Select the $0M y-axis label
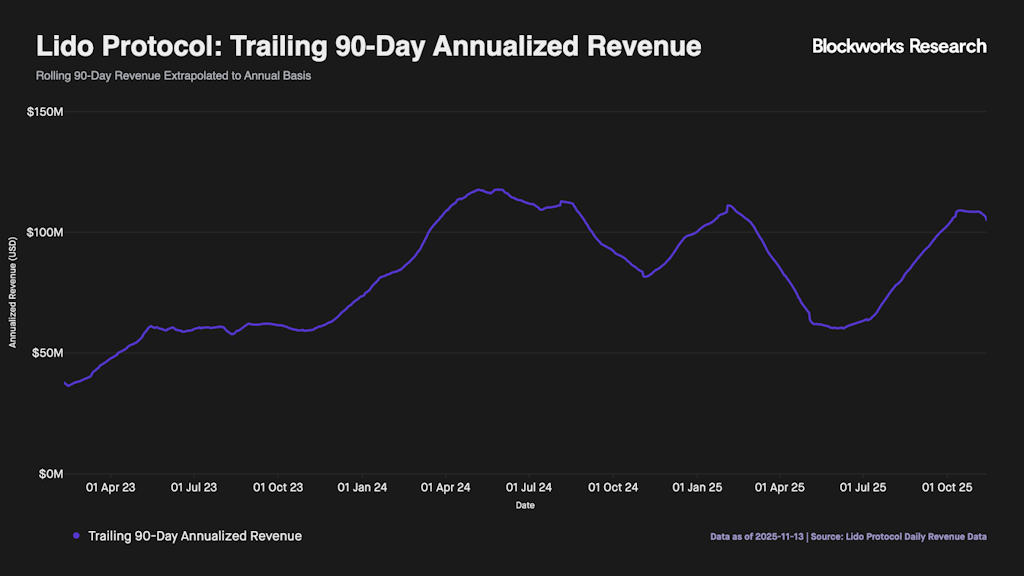Image resolution: width=1024 pixels, height=576 pixels. coord(50,474)
